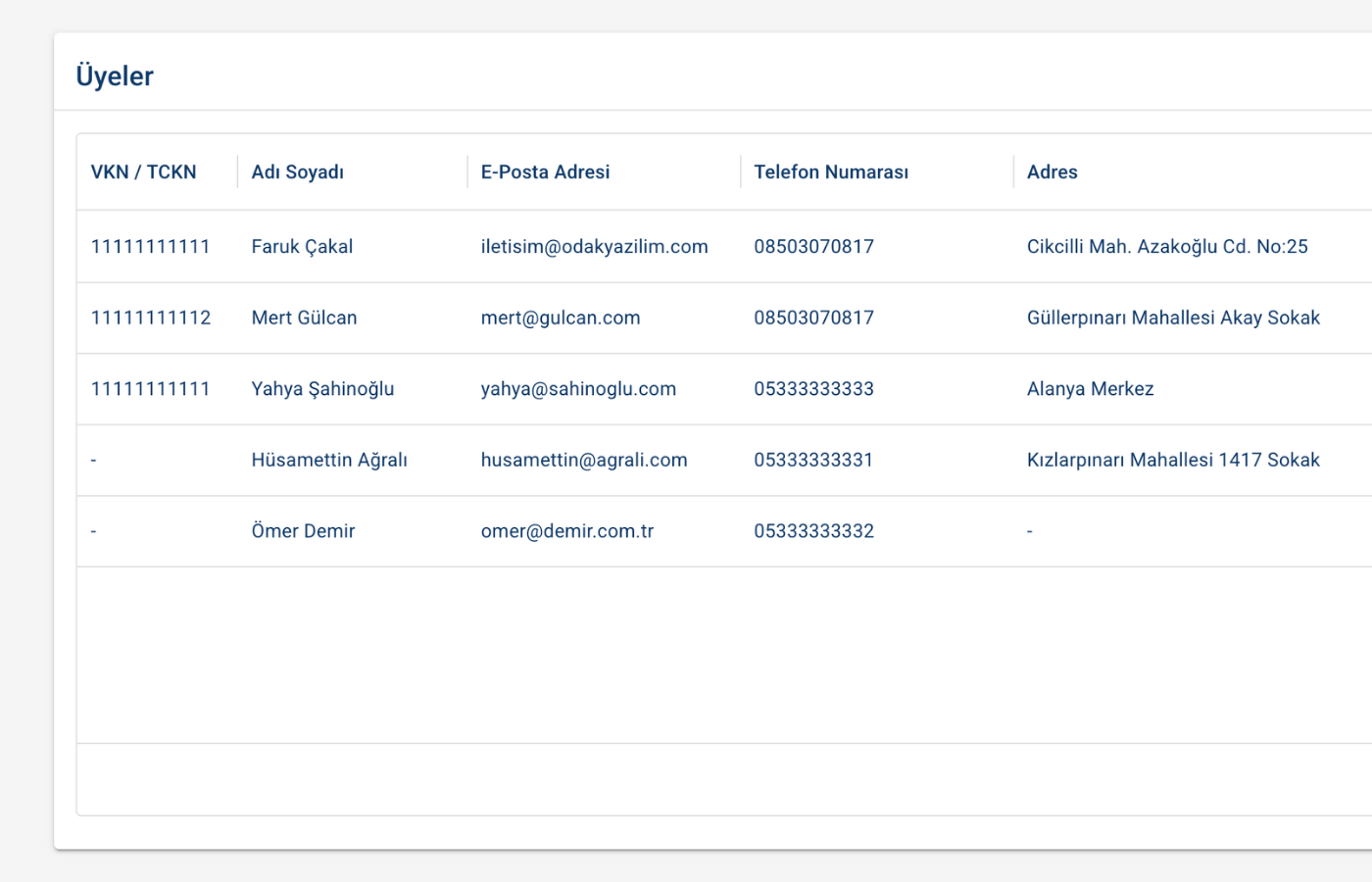Click the mert@gulcan.com email cell
1372x882 pixels.
coord(560,318)
